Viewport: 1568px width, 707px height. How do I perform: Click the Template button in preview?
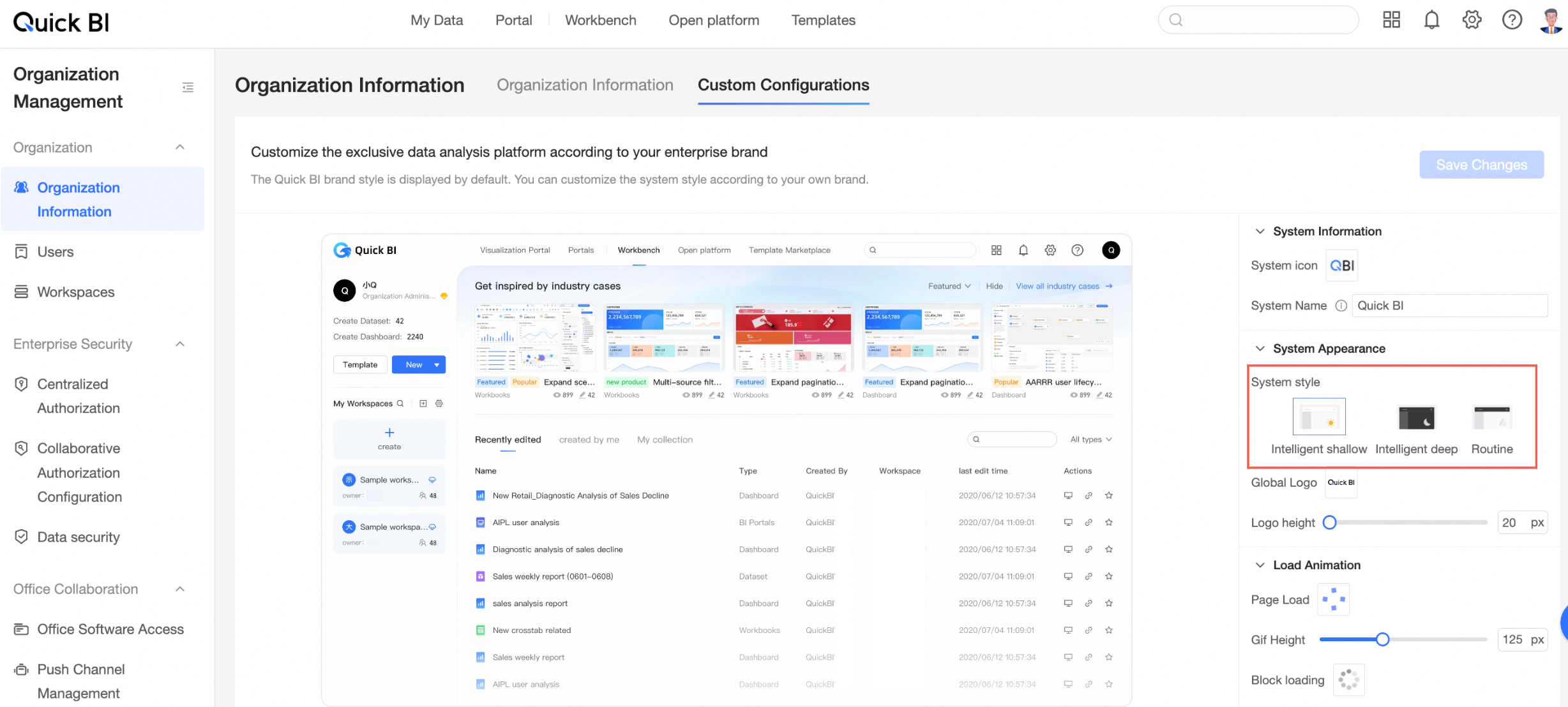click(360, 364)
